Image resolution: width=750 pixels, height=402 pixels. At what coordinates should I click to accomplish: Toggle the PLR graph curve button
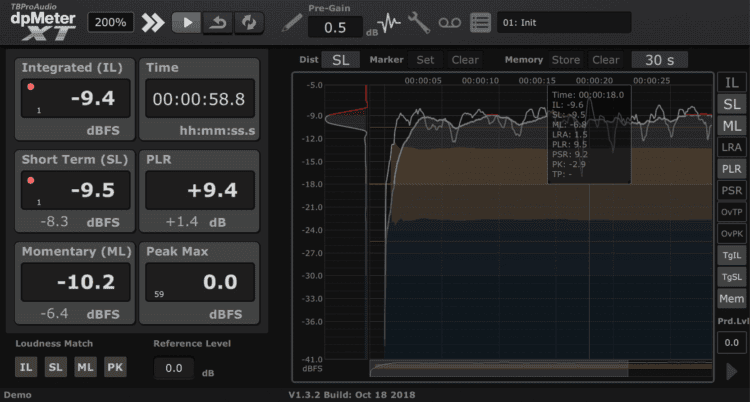[x=732, y=168]
